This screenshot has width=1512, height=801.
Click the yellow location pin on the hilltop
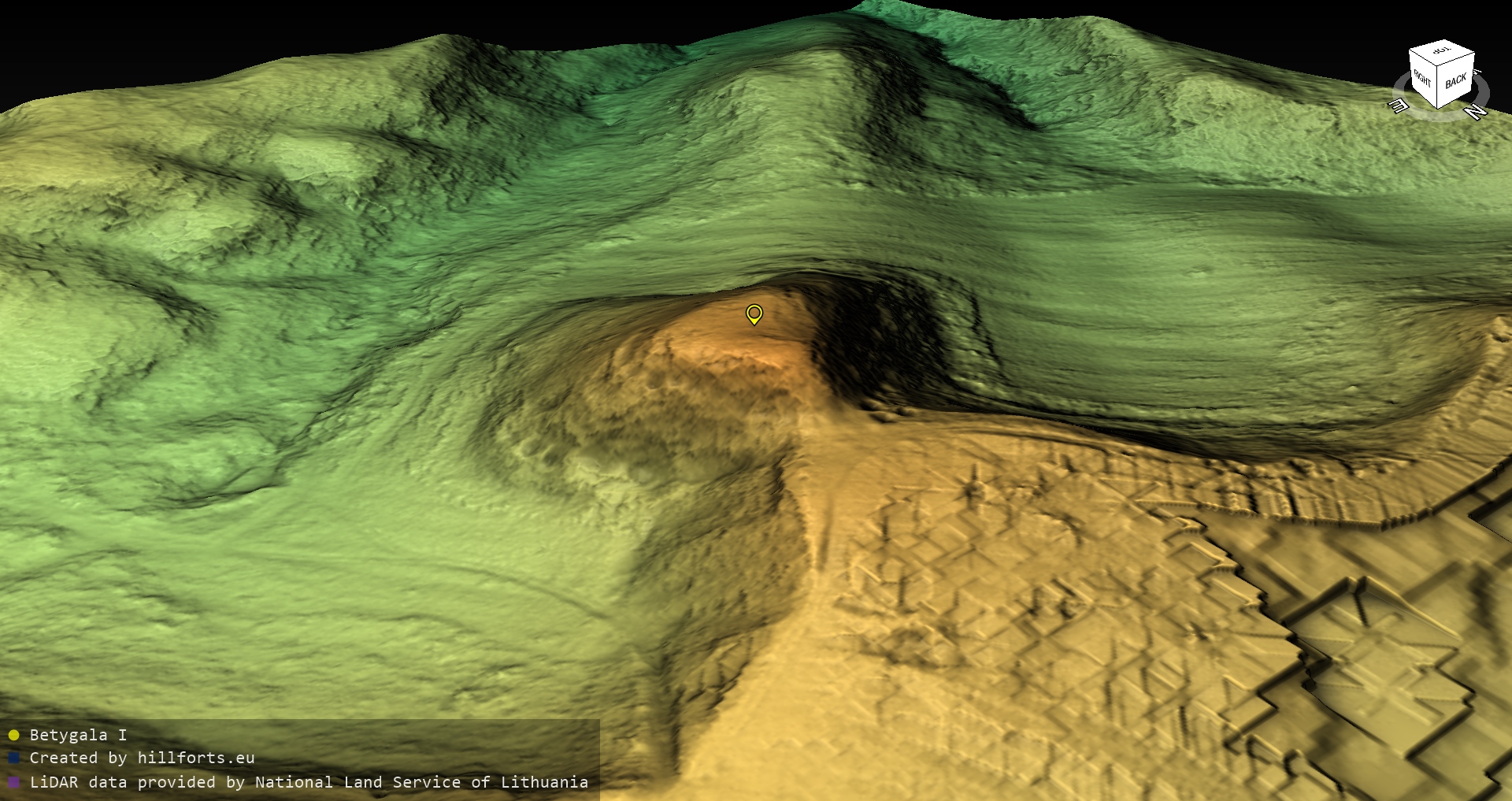pyautogui.click(x=754, y=313)
